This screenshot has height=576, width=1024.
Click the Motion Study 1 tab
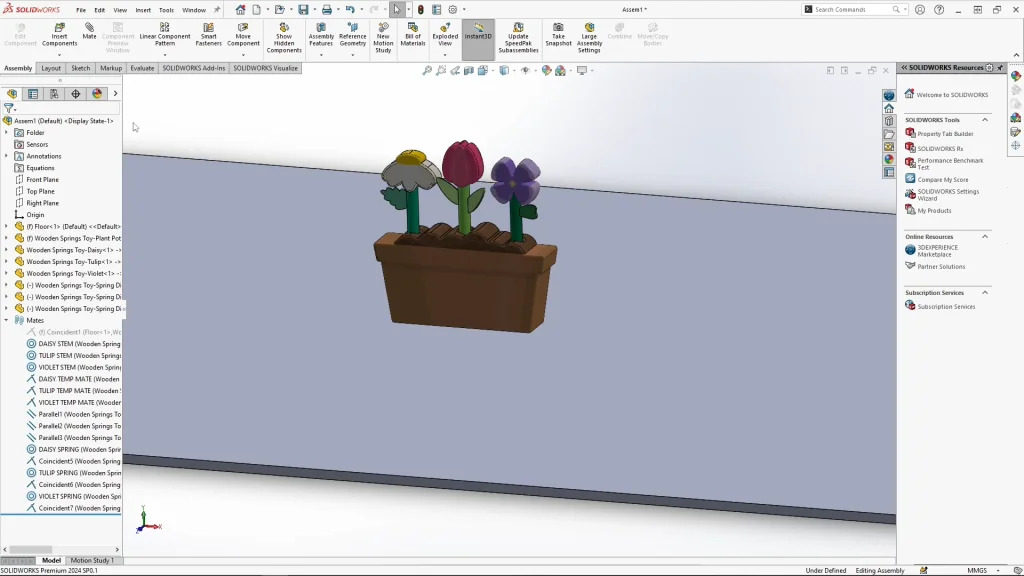coord(91,560)
